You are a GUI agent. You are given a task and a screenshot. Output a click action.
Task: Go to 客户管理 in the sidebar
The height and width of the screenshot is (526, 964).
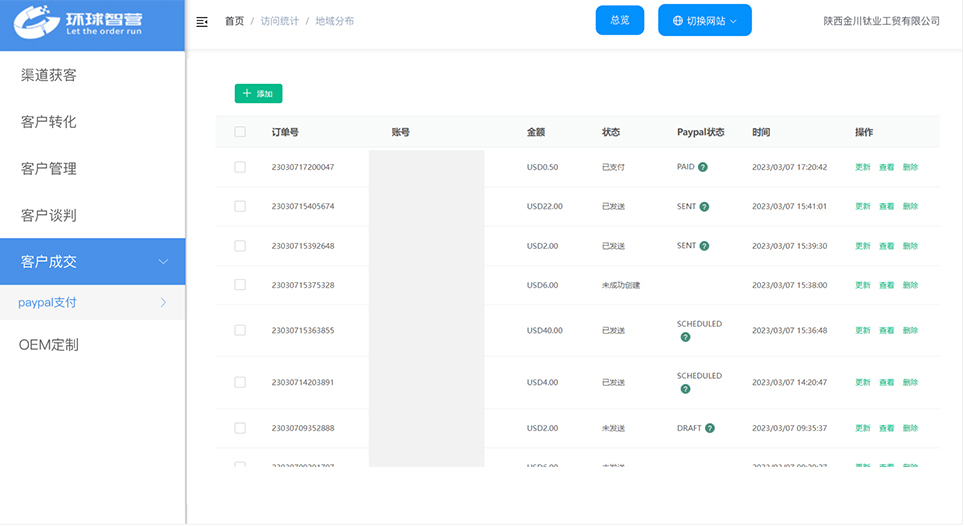(49, 169)
